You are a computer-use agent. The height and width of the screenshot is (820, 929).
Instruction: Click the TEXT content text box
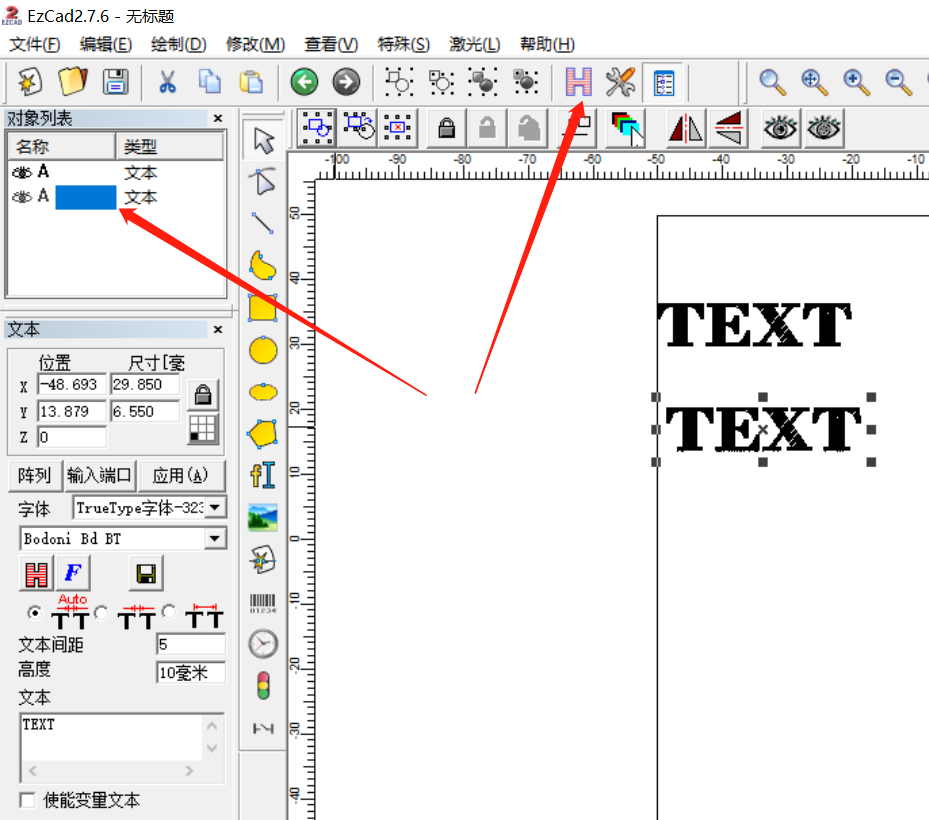[111, 737]
